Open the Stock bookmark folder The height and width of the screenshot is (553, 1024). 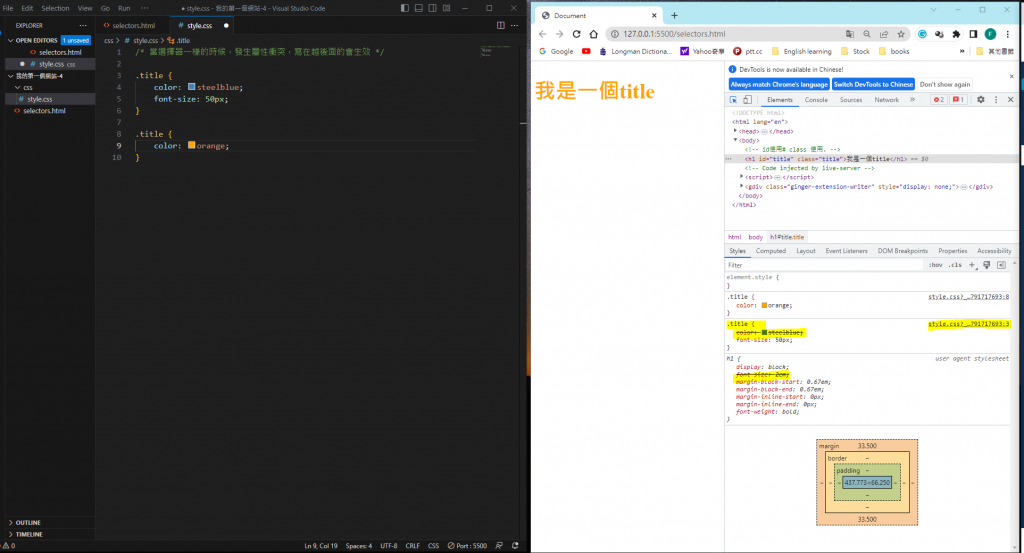(x=855, y=51)
